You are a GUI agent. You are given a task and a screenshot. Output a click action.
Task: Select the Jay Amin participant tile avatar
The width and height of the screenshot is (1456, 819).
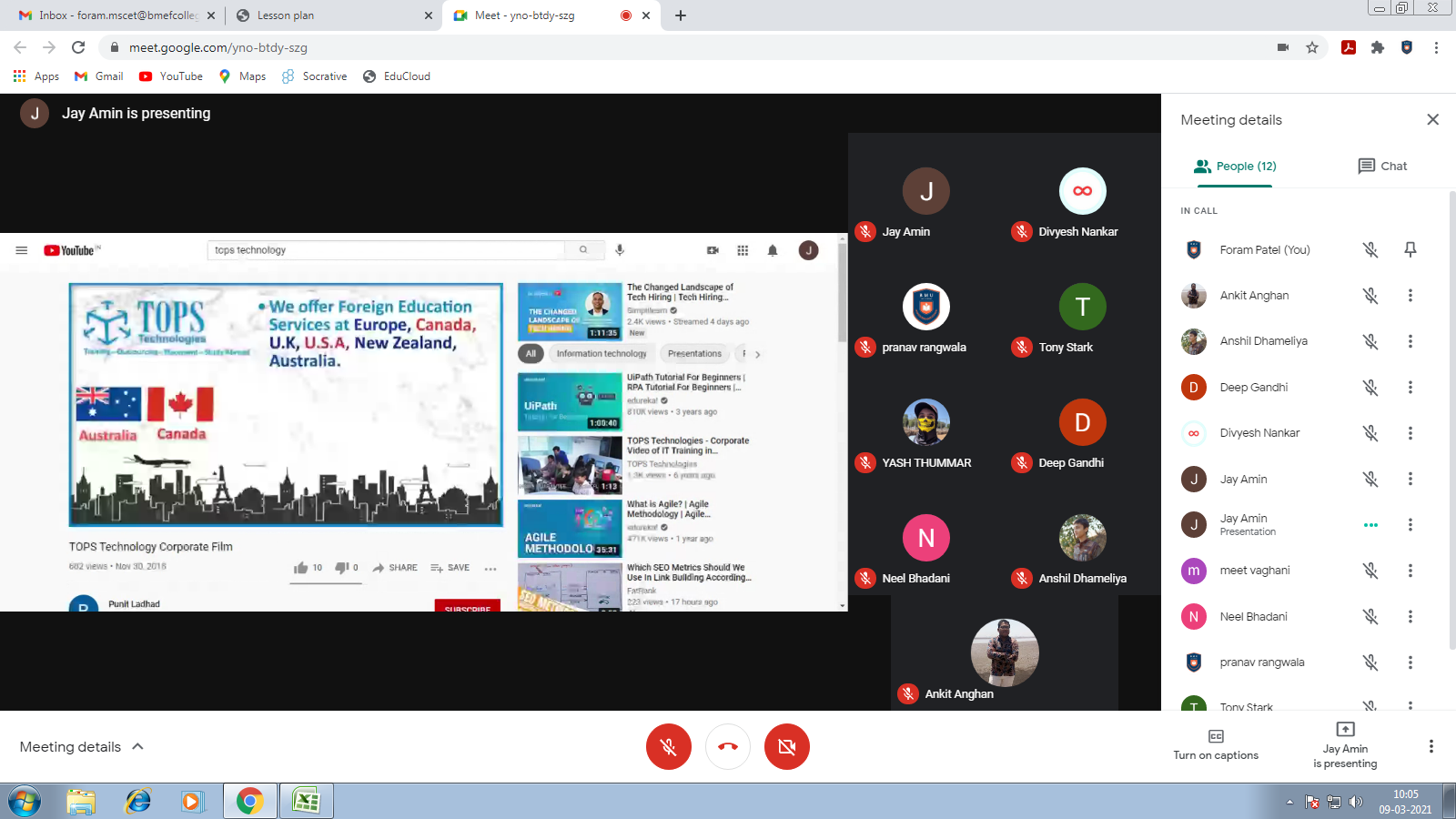[926, 191]
